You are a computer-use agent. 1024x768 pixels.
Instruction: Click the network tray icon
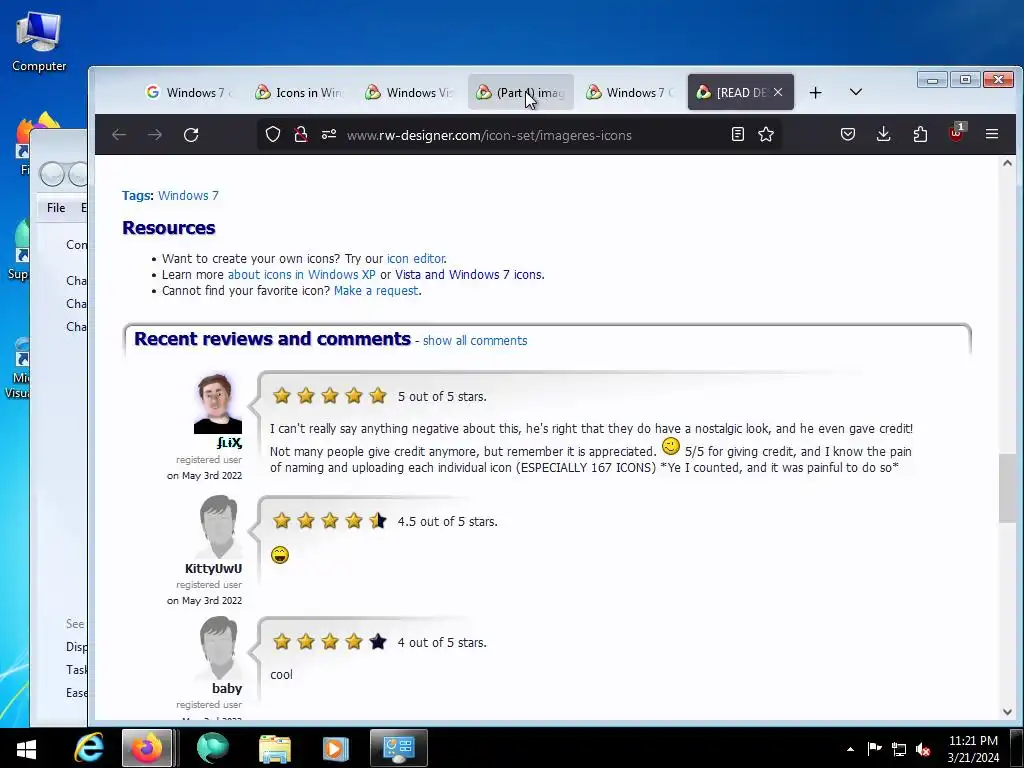click(x=899, y=750)
